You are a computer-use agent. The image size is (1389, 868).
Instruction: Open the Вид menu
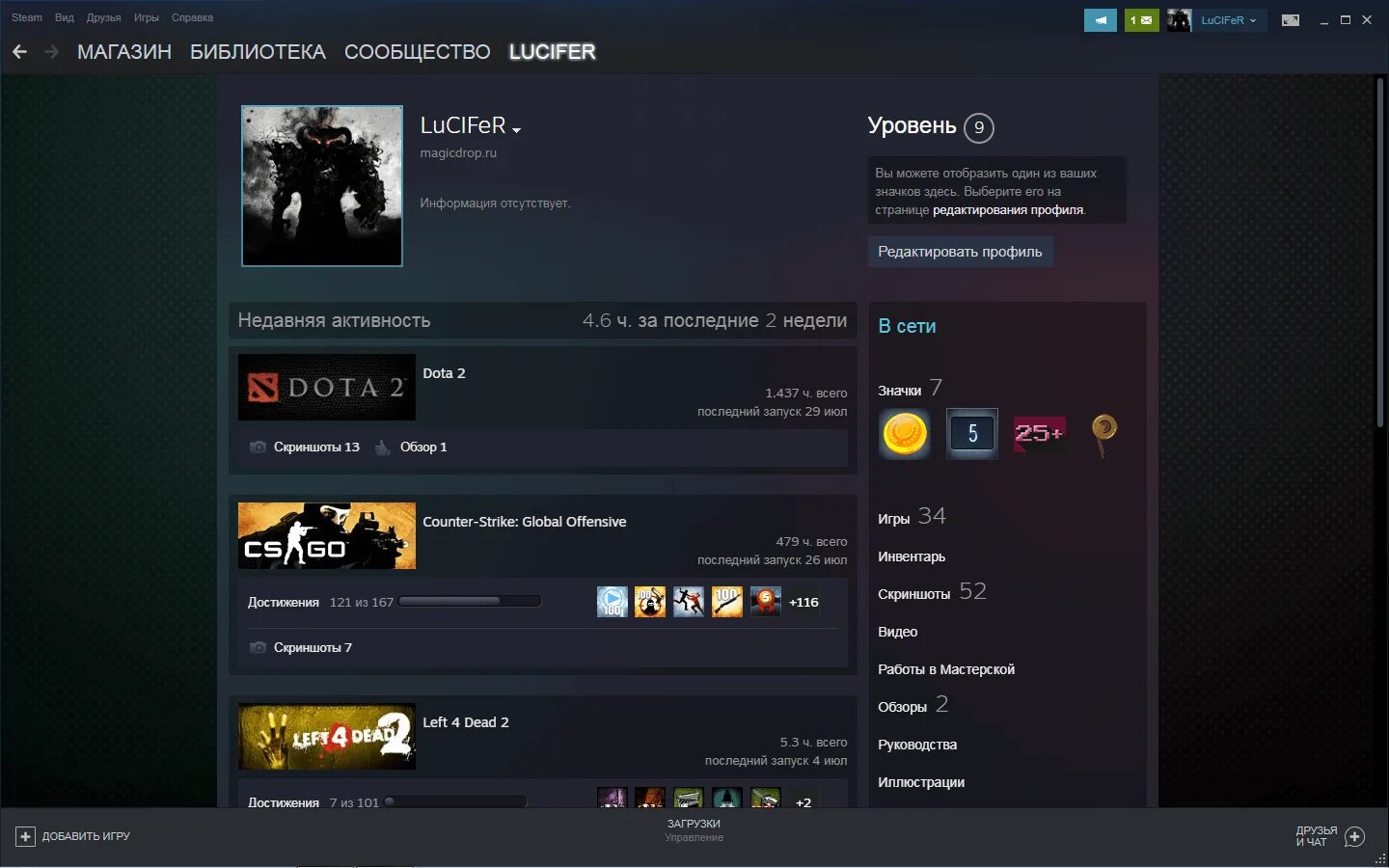[x=65, y=17]
